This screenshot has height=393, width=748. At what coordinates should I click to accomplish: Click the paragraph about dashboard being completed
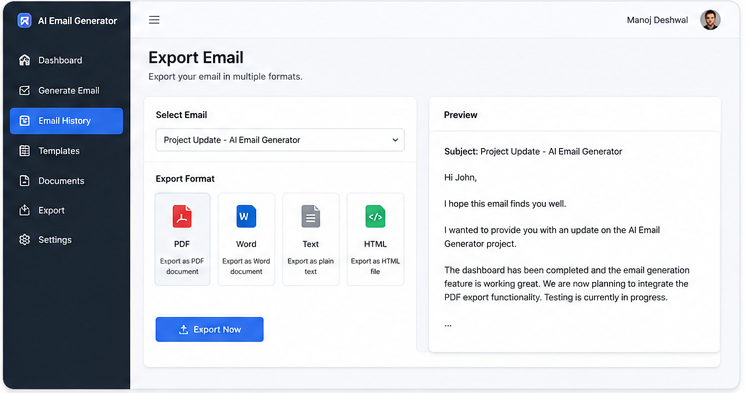click(567, 284)
